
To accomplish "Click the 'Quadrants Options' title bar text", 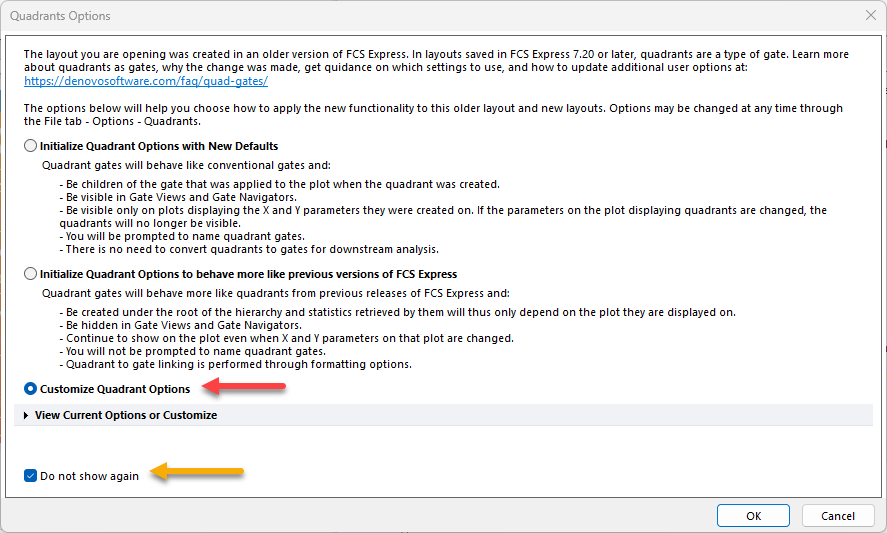I will [x=61, y=16].
